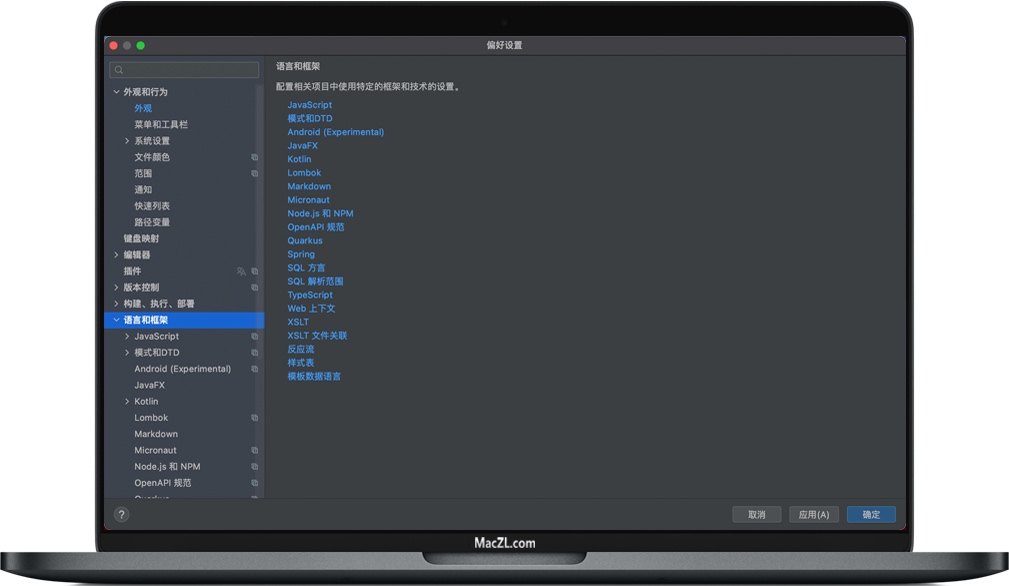Open the Spring link in the main panel
This screenshot has height=586, width=1009.
tap(301, 254)
